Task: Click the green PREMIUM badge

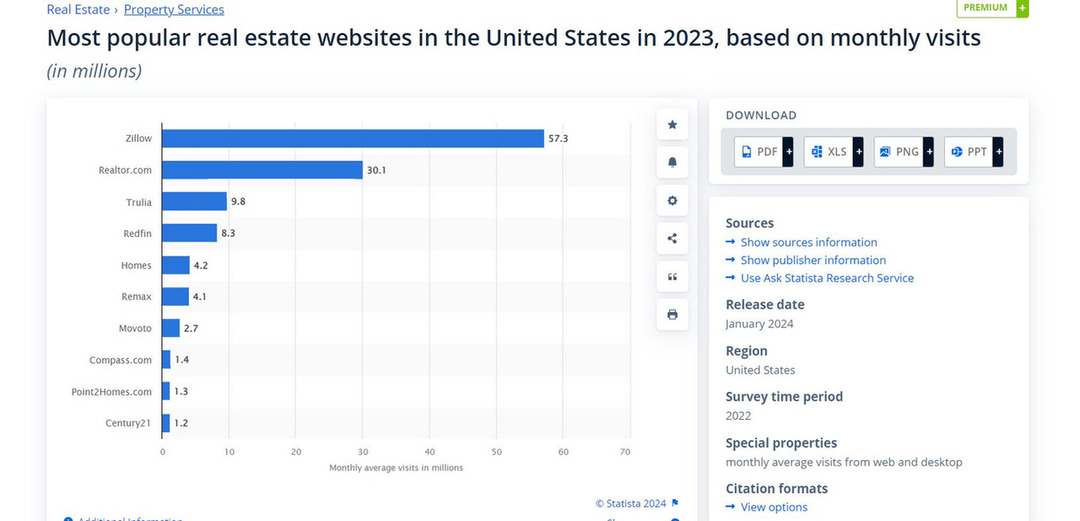Action: pyautogui.click(x=992, y=8)
